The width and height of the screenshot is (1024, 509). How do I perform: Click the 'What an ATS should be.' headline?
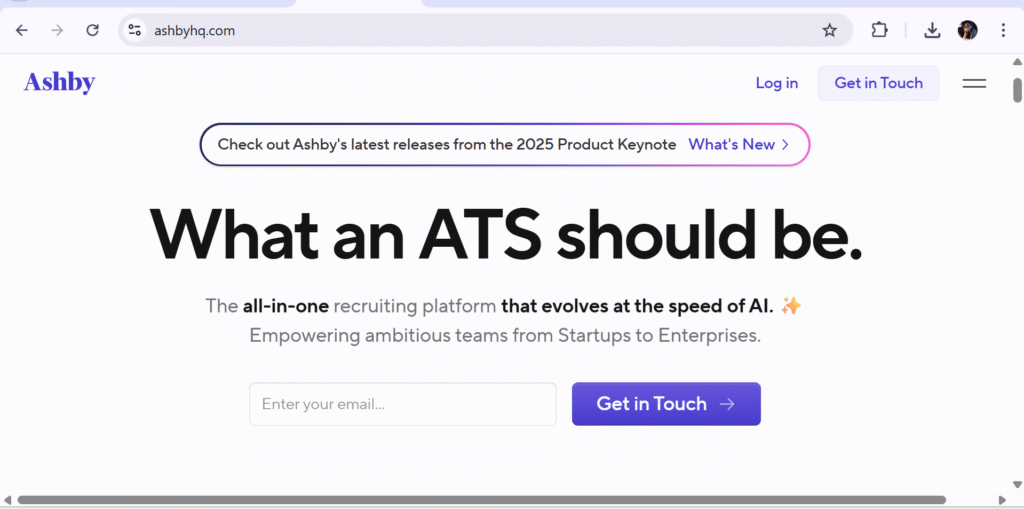[506, 235]
